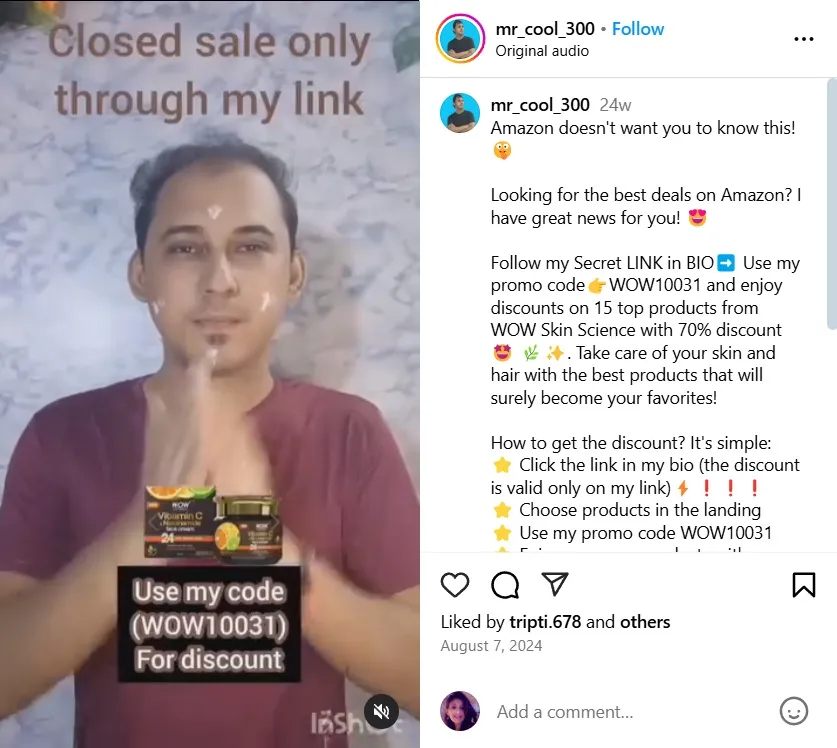Open comments via speech bubble icon
The height and width of the screenshot is (748, 837).
[x=504, y=585]
